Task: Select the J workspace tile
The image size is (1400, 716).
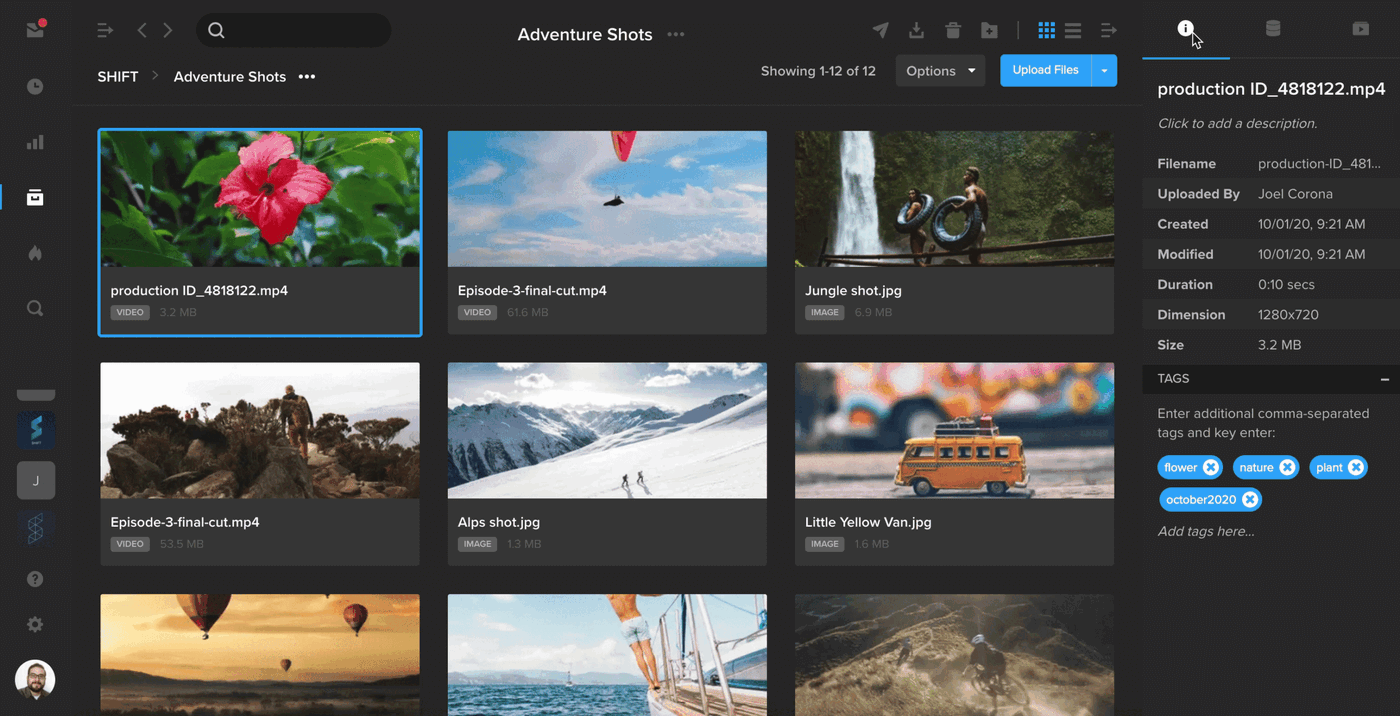Action: [36, 481]
